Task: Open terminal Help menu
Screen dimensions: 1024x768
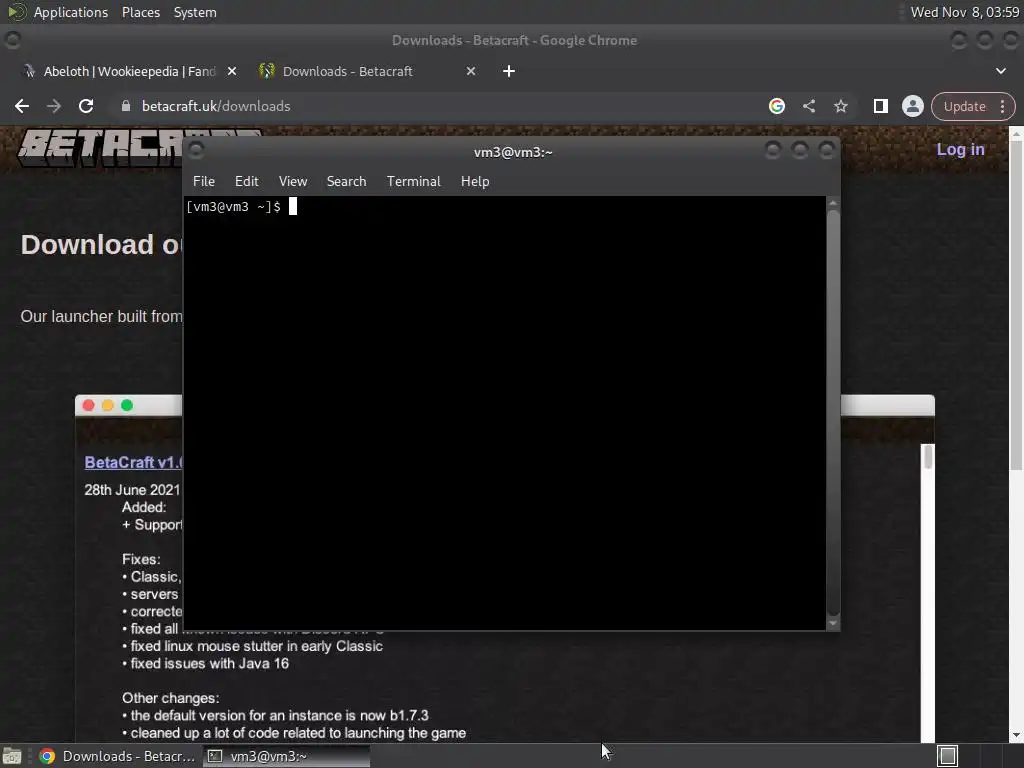Action: (475, 182)
